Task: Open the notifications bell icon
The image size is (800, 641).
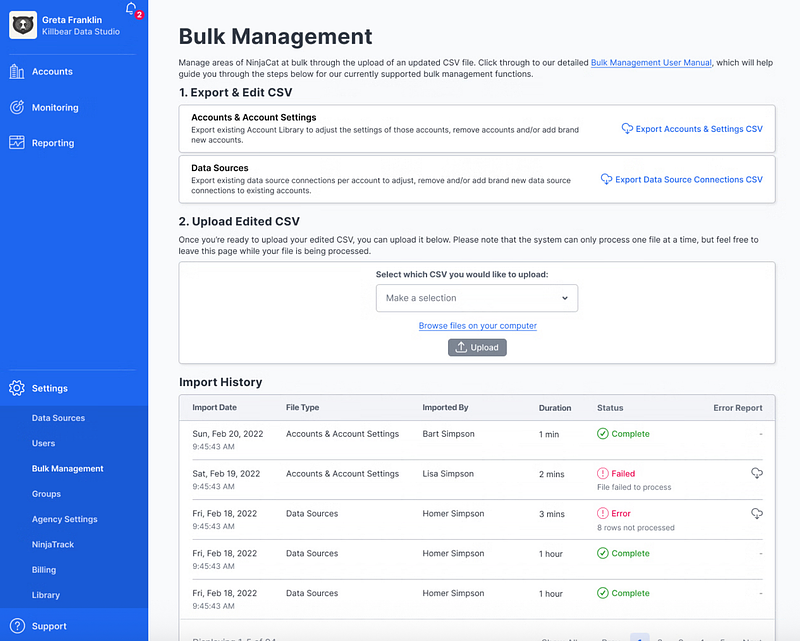Action: tap(131, 10)
